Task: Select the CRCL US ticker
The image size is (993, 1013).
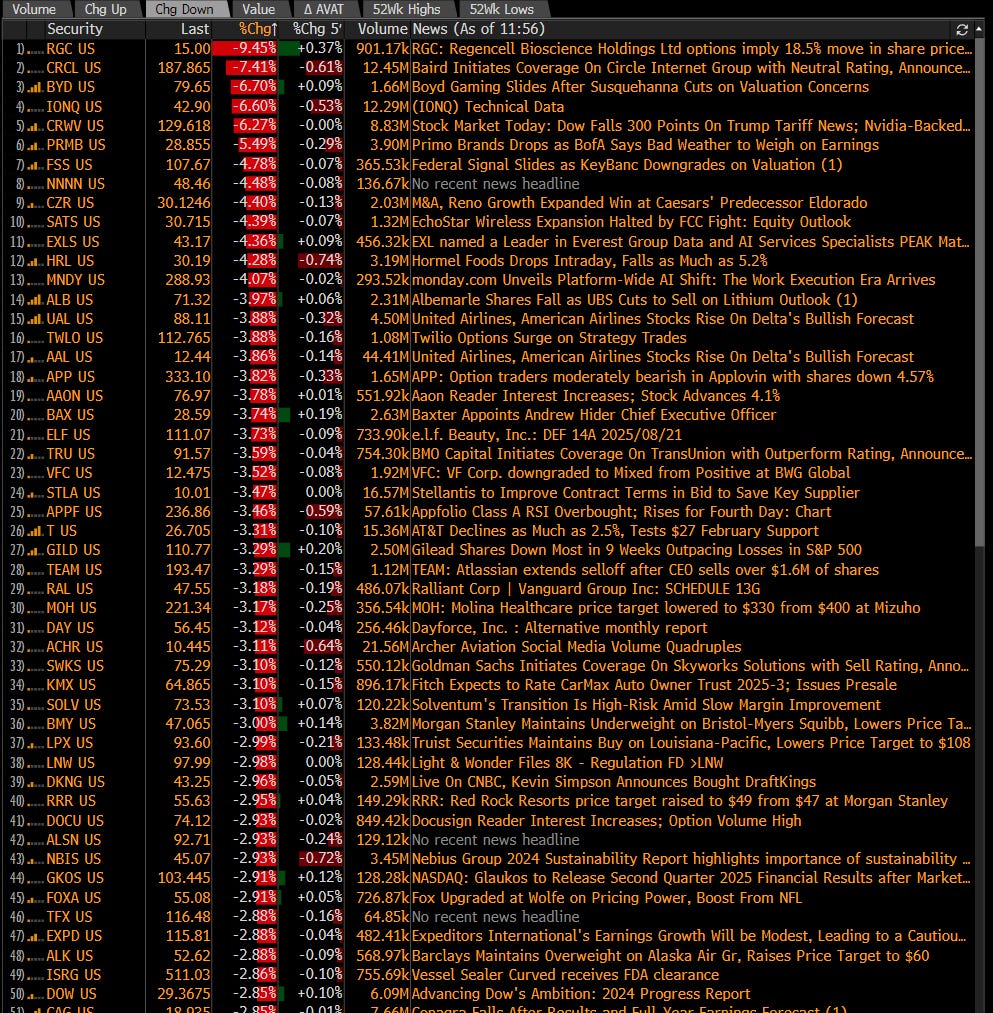Action: pyautogui.click(x=74, y=68)
